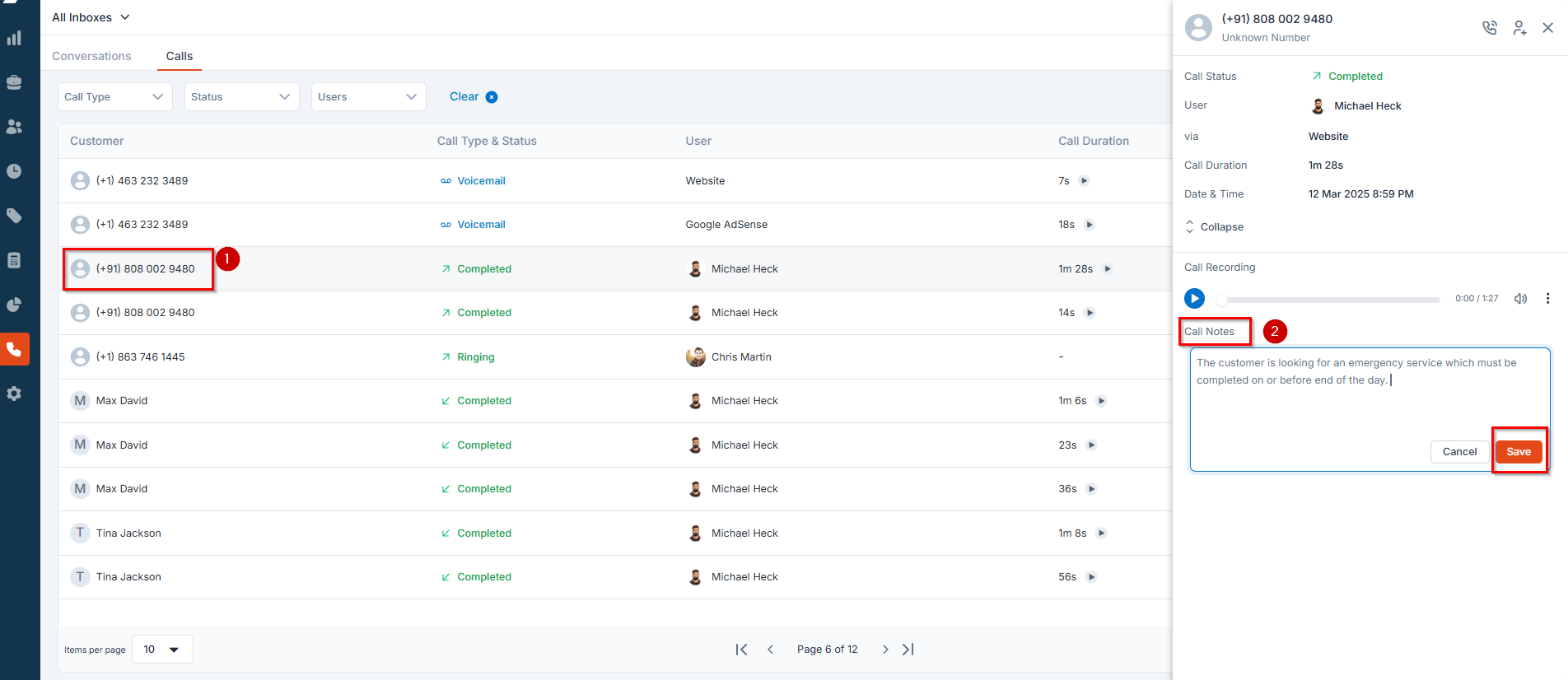The width and height of the screenshot is (1568, 680).
Task: Seek on the call recording progress bar
Action: point(1328,300)
